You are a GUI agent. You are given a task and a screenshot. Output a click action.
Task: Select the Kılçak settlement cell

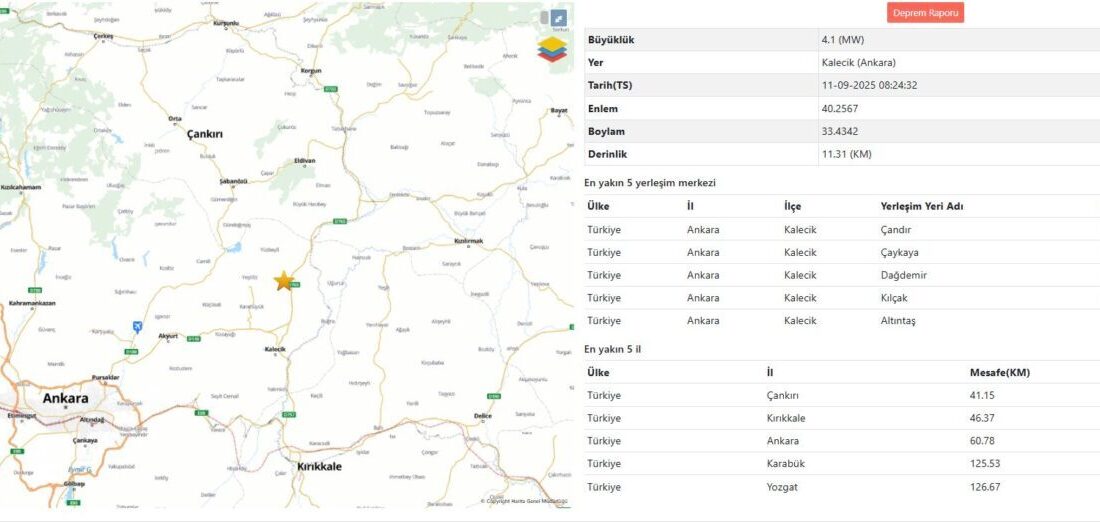click(x=893, y=297)
